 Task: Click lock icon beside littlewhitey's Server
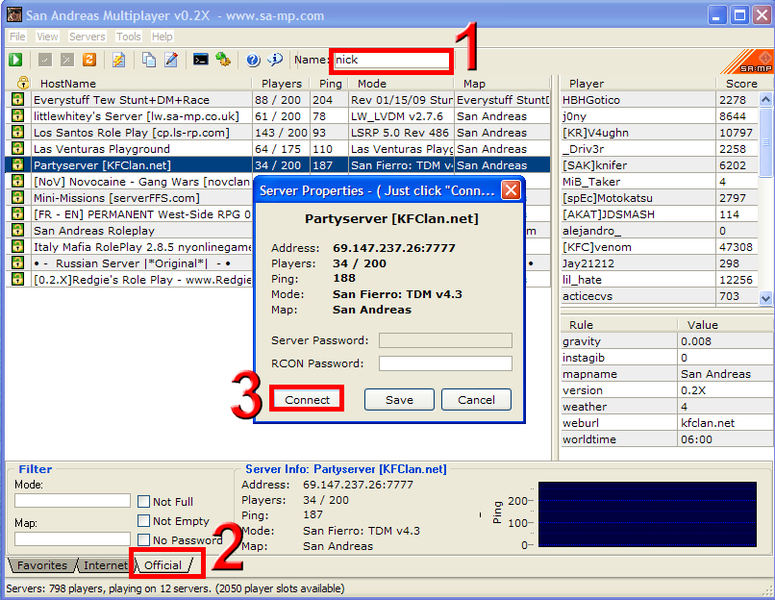[18, 116]
